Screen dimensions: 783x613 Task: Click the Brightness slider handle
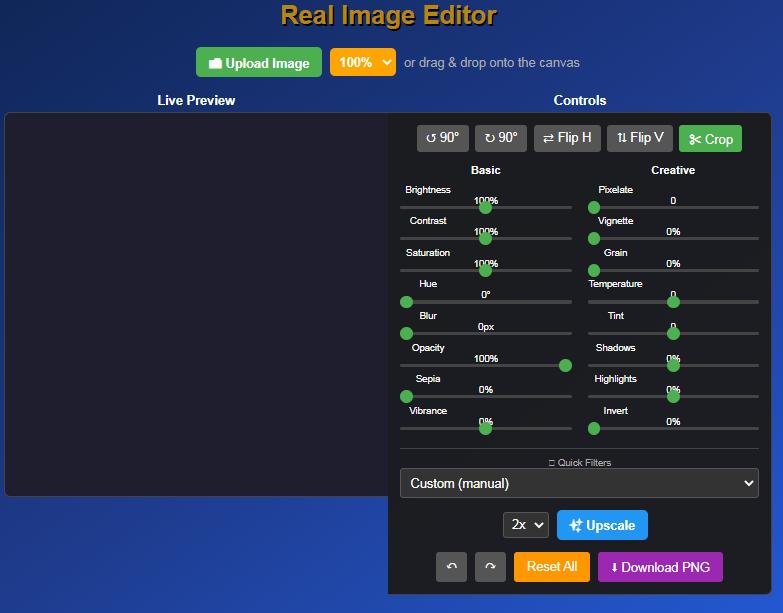click(485, 207)
